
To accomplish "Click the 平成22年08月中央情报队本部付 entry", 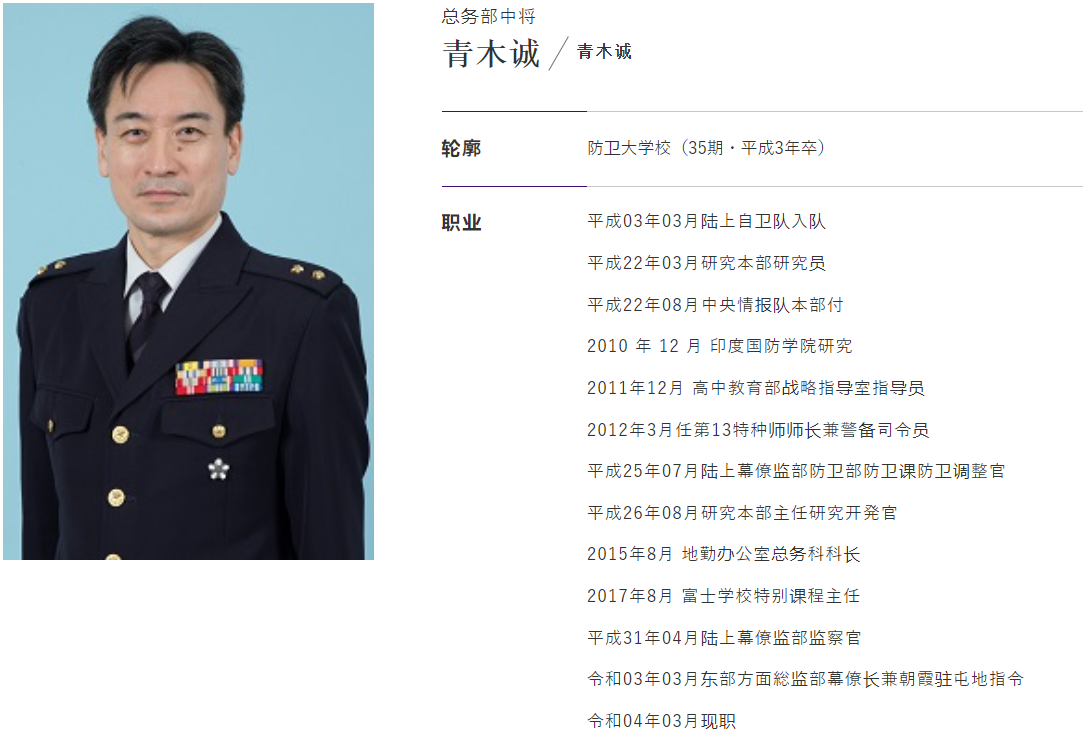I will point(716,305).
